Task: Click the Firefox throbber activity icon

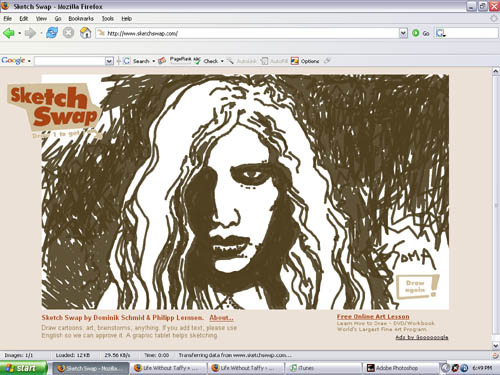Action: pos(494,19)
